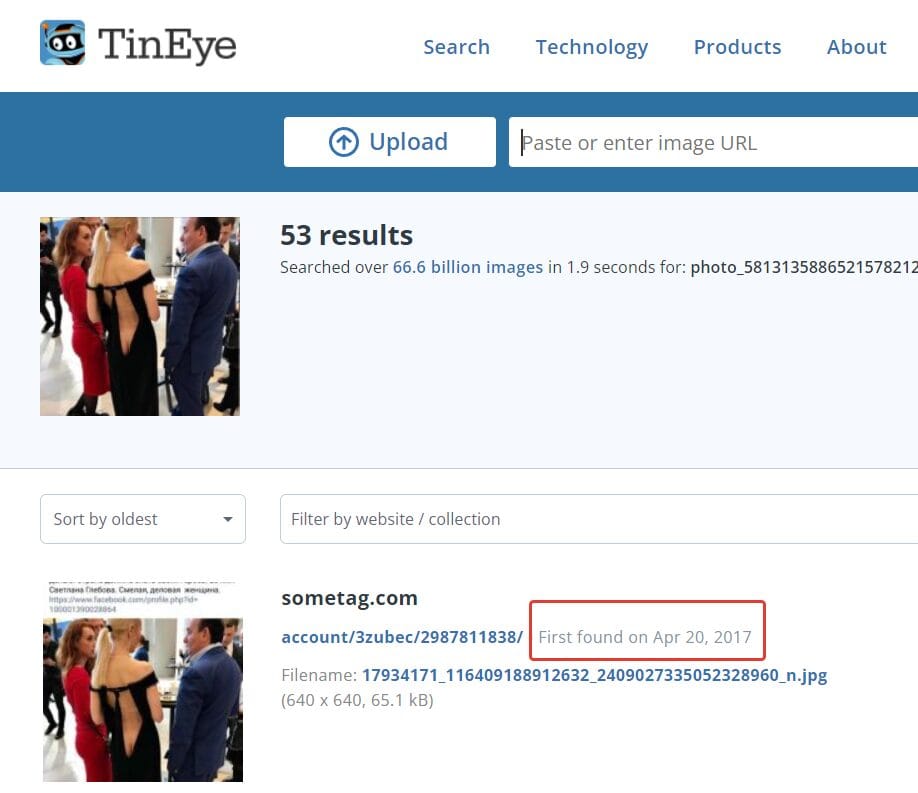The width and height of the screenshot is (918, 793).
Task: Click the Filter by website / collection field
Action: [599, 519]
